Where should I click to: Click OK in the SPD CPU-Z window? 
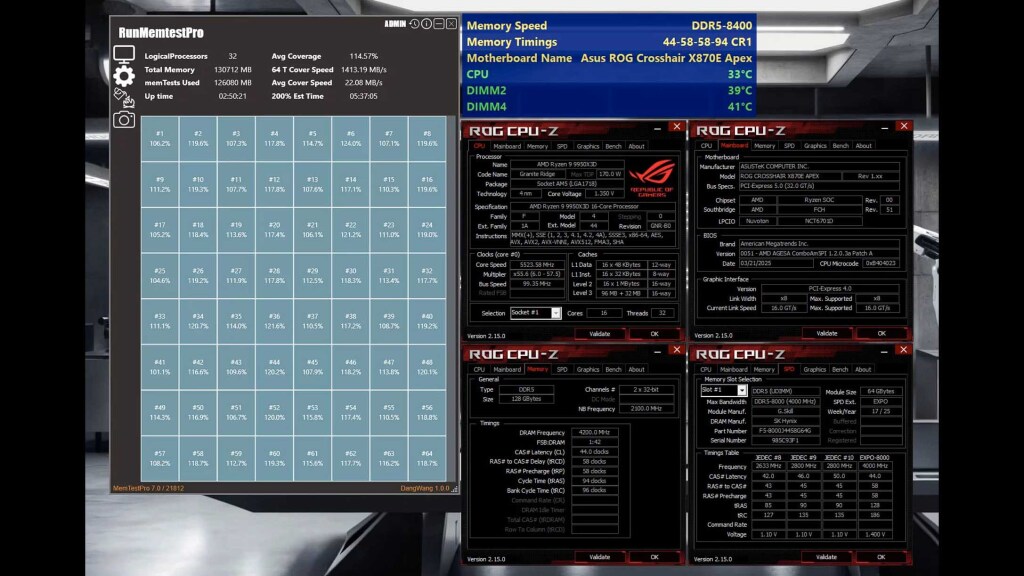pos(881,557)
